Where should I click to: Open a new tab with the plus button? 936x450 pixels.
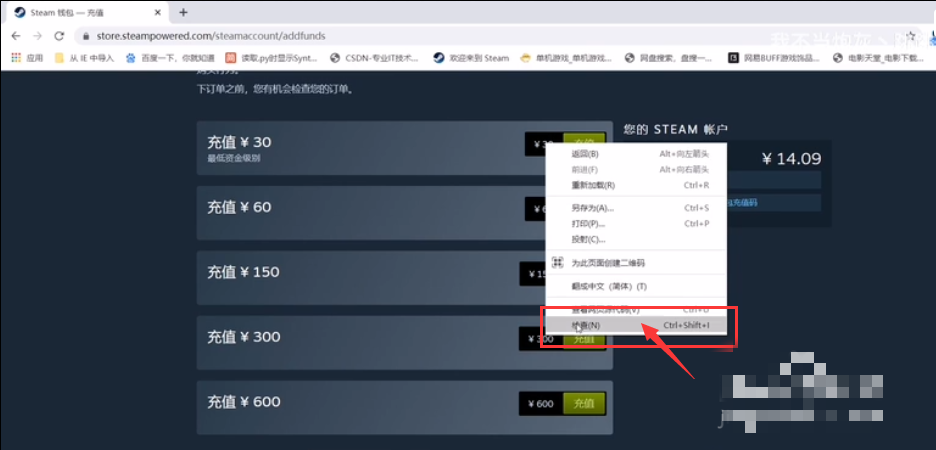point(183,12)
